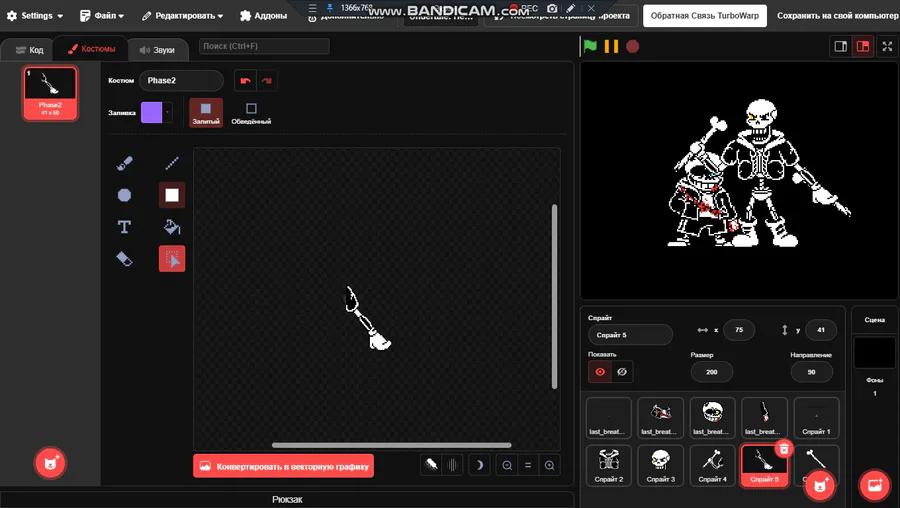The image size is (900, 508).
Task: Click the Размер field 200
Action: 712,372
